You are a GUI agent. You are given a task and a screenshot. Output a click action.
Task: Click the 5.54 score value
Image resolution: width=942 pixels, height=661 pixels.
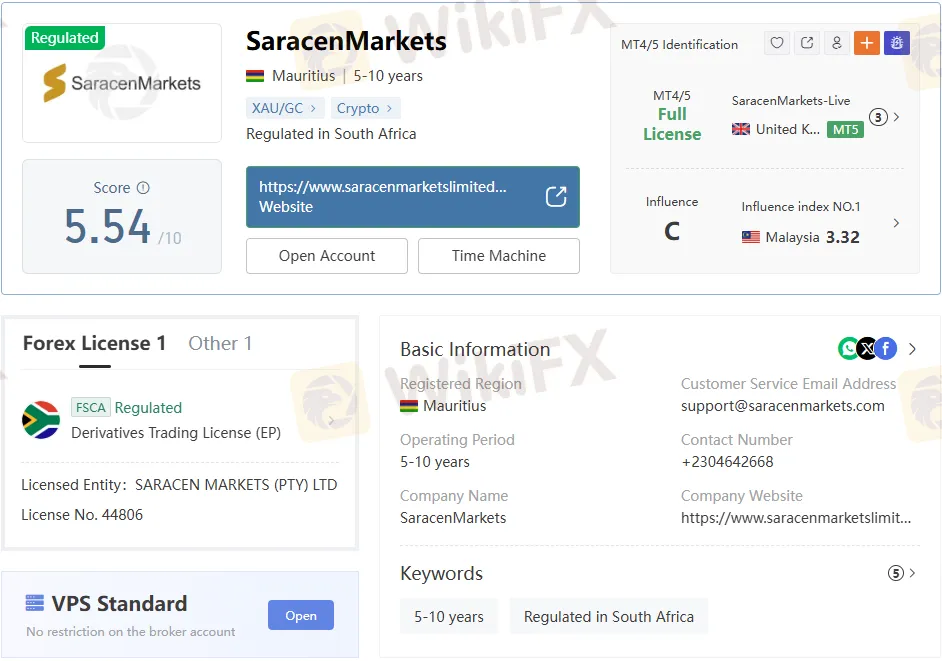(108, 227)
